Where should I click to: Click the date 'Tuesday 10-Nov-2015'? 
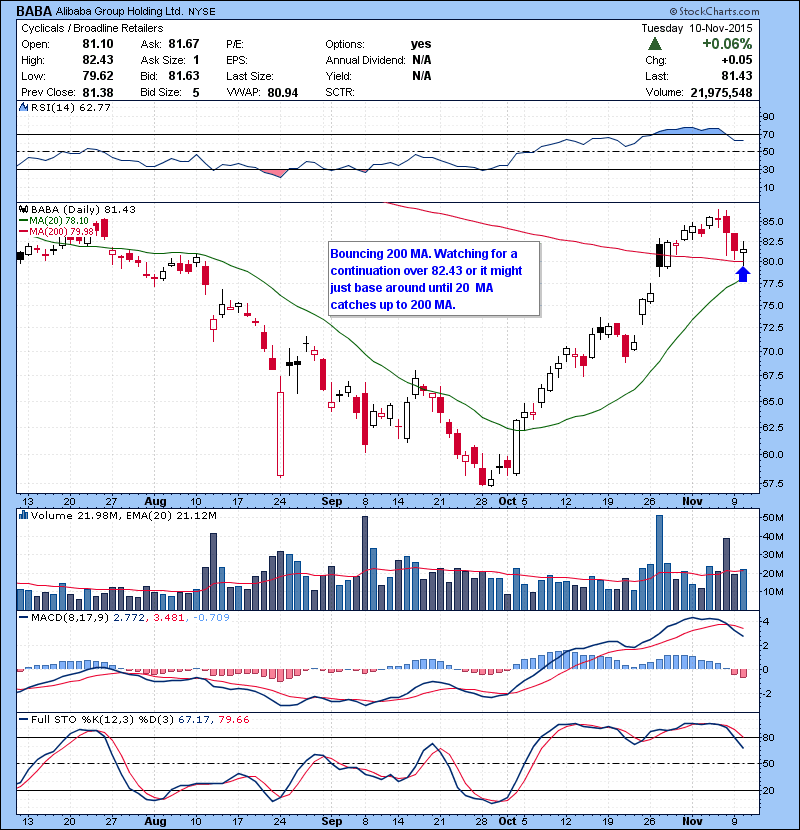(697, 28)
